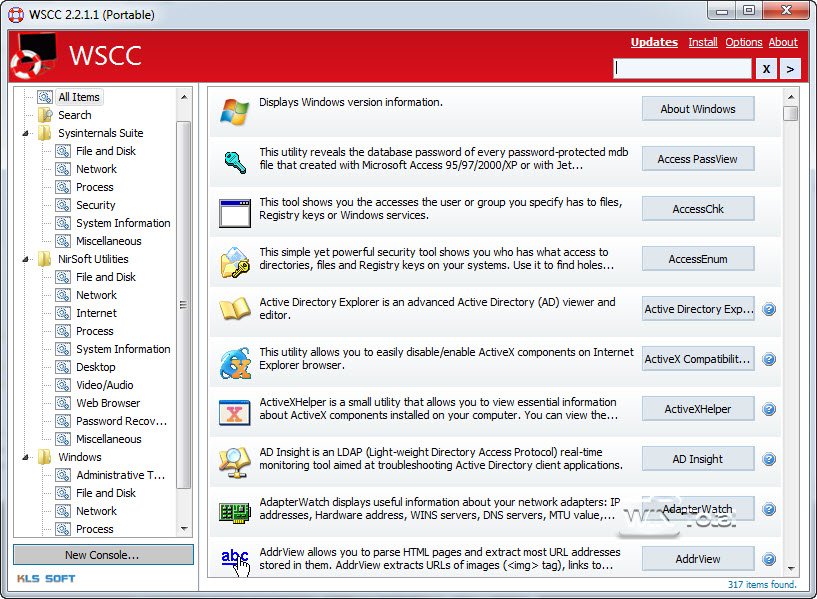Click the Active Directory Explorer book icon
The width and height of the screenshot is (817, 599).
[x=234, y=309]
